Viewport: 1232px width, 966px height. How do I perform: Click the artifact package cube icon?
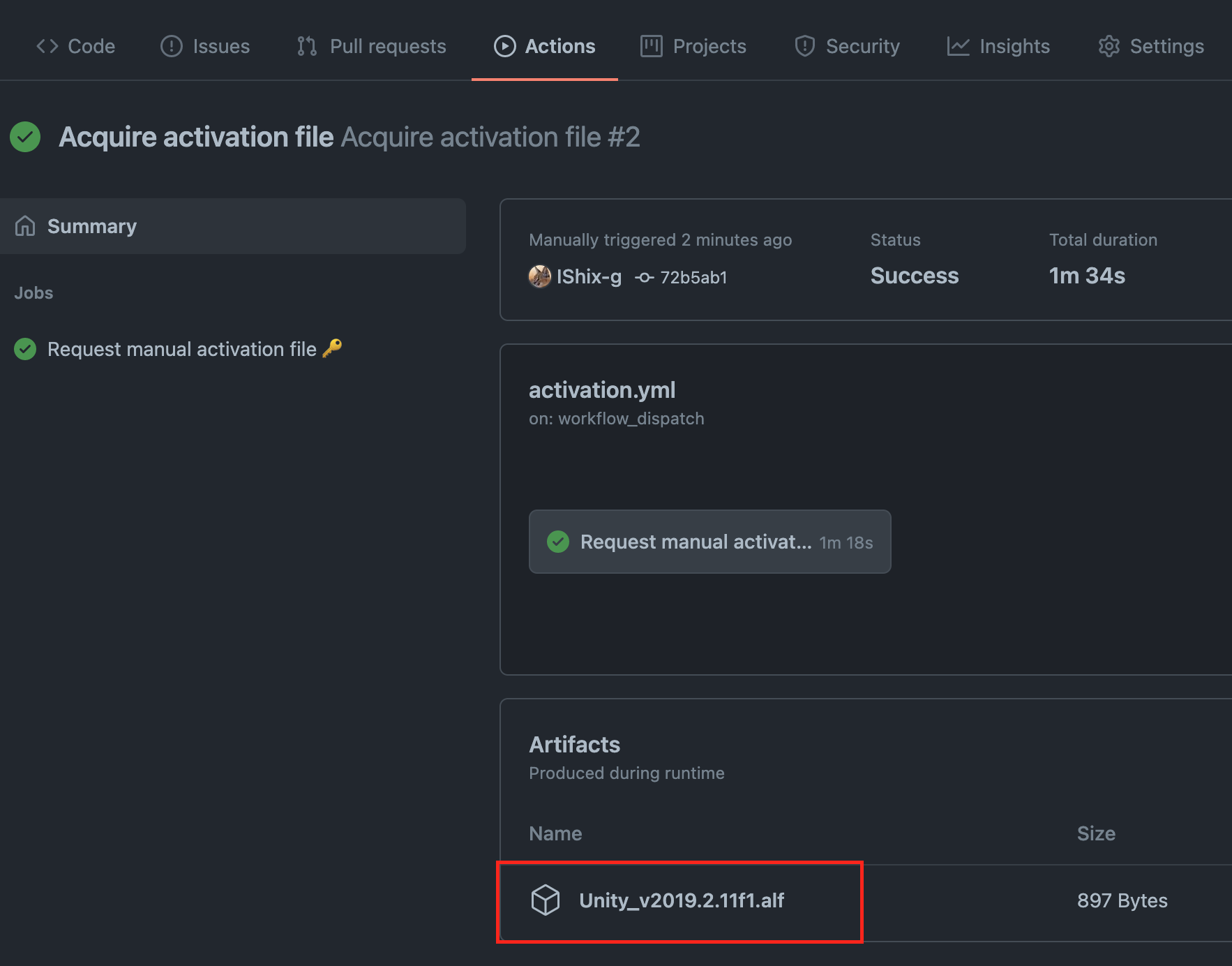coord(546,900)
